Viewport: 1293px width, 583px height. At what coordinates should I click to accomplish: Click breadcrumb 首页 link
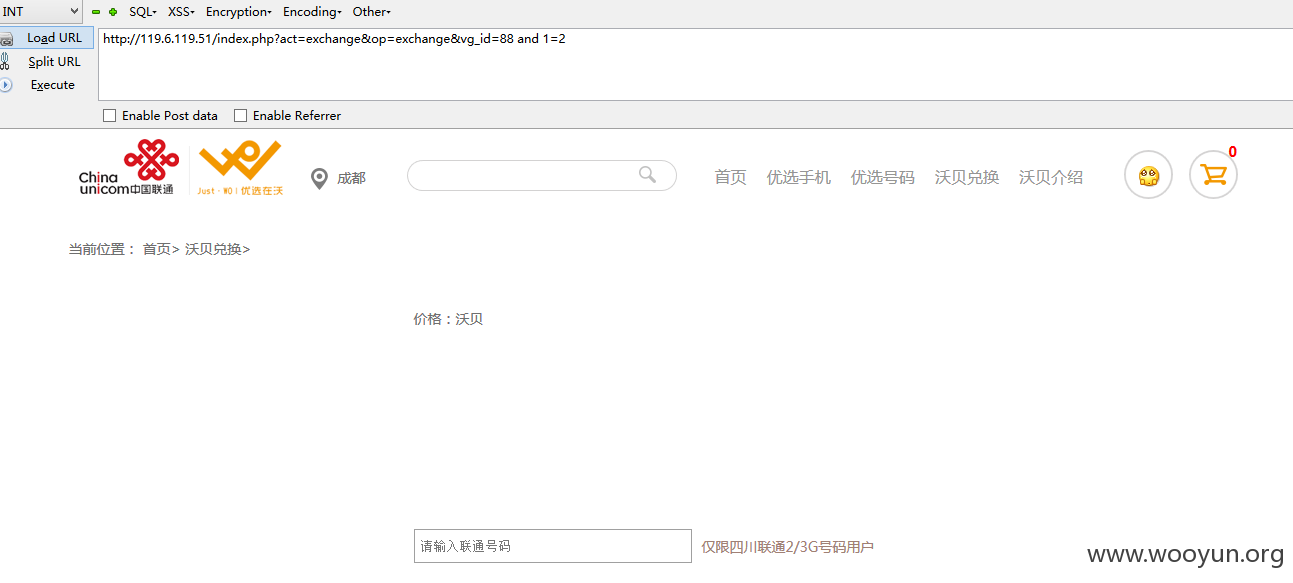pos(157,249)
